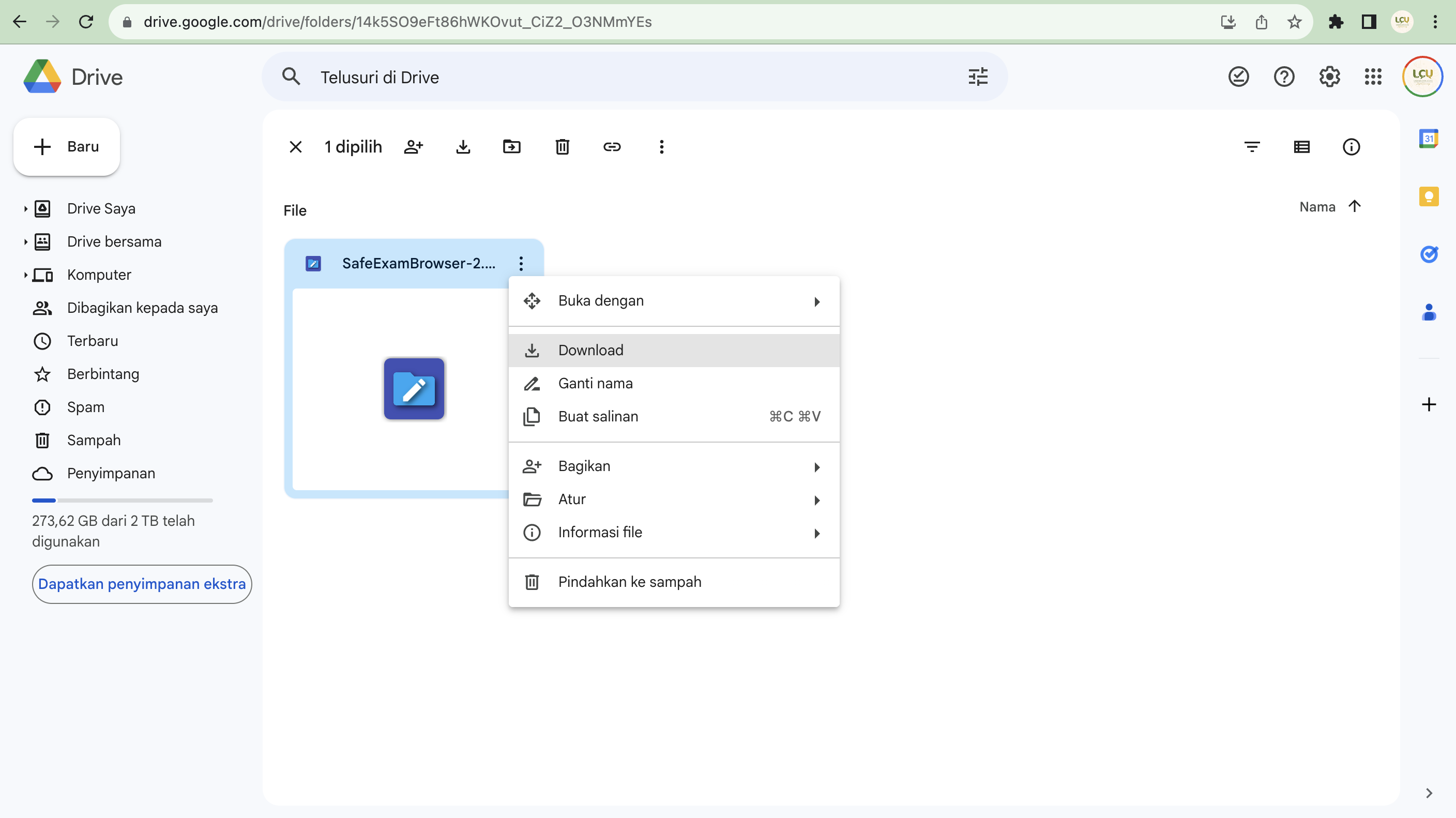
Task: Expand the Komputer tree item
Action: pos(25,275)
